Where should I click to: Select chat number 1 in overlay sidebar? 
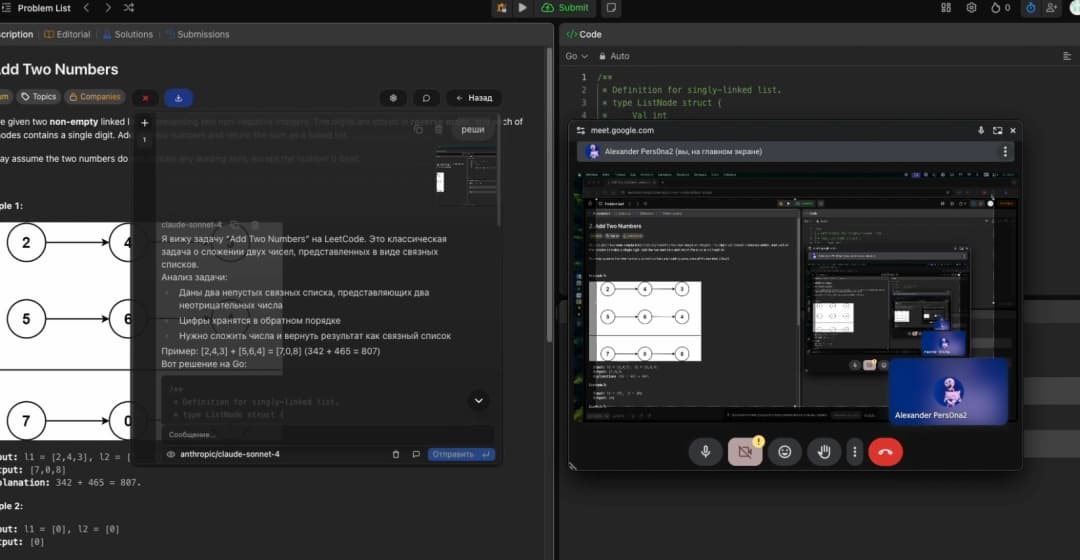[x=145, y=140]
